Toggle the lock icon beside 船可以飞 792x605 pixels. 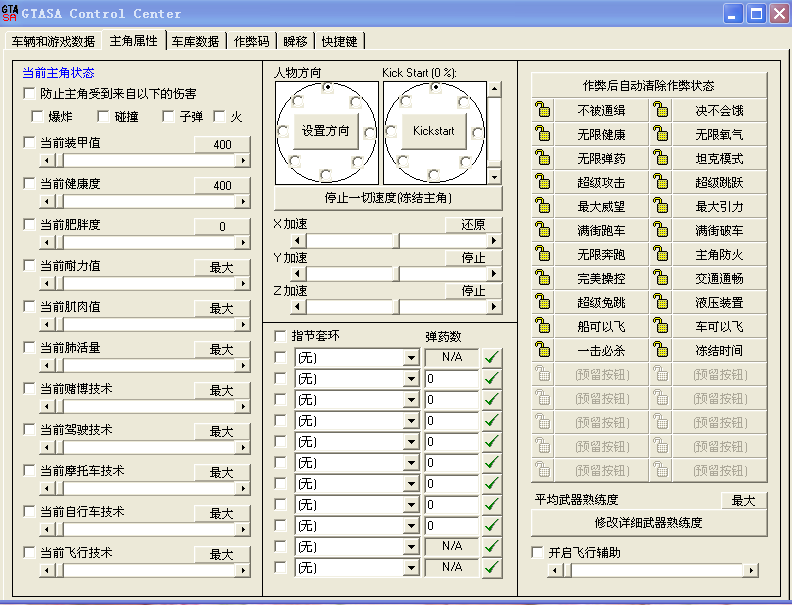[x=543, y=326]
